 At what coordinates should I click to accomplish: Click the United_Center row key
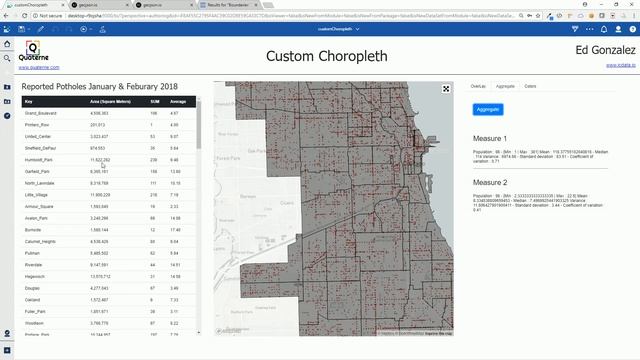(x=38, y=136)
